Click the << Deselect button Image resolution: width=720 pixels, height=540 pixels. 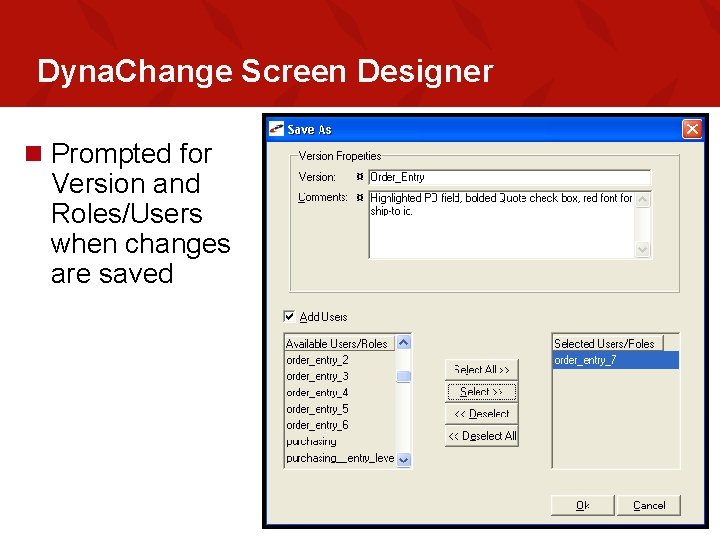pos(482,414)
